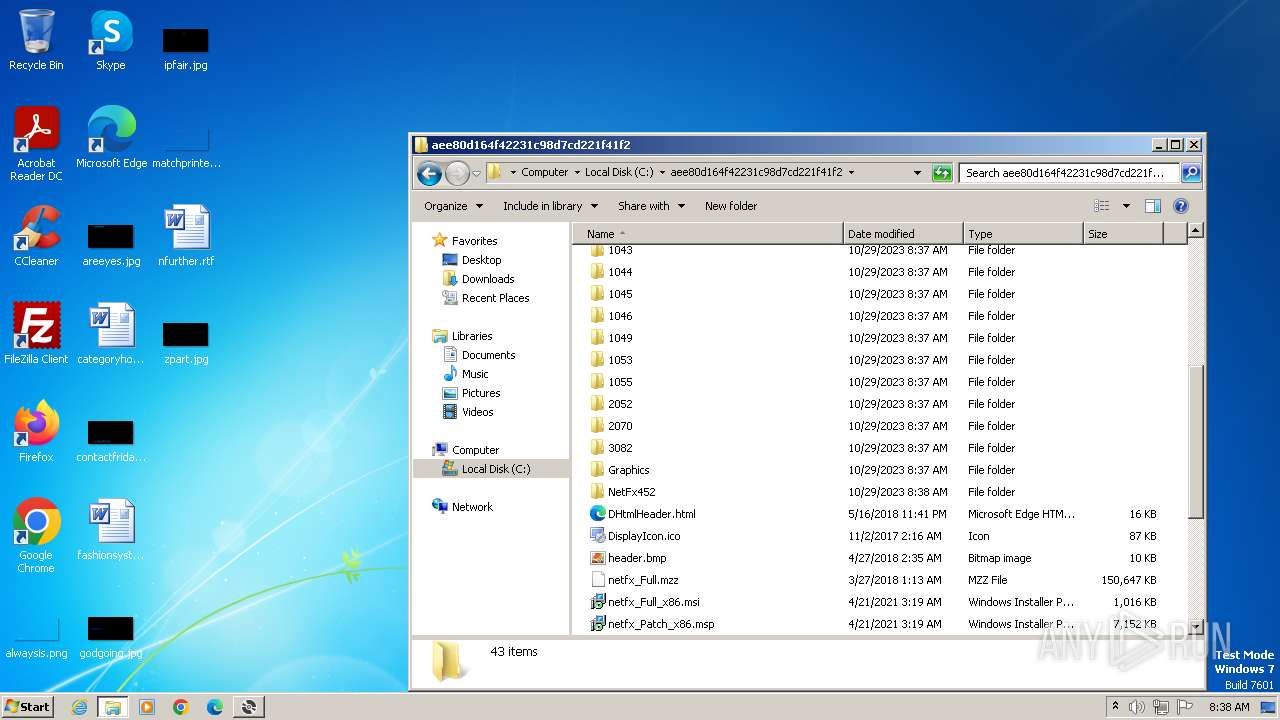This screenshot has height=720, width=1280.
Task: Click the search magnifier icon
Action: pos(1190,173)
